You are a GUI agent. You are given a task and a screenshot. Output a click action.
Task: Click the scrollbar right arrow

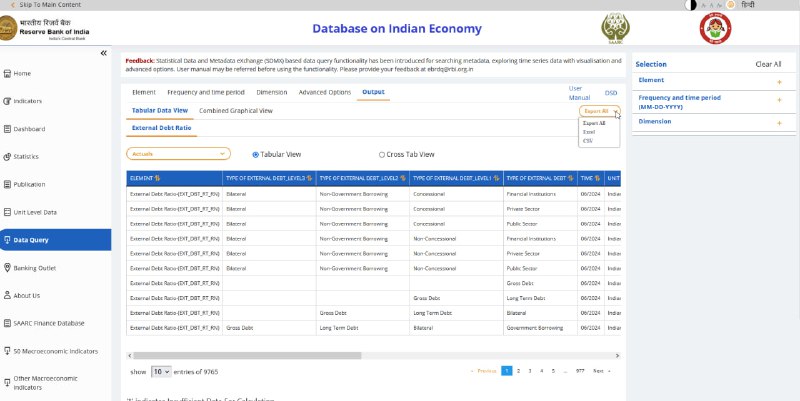(617, 356)
